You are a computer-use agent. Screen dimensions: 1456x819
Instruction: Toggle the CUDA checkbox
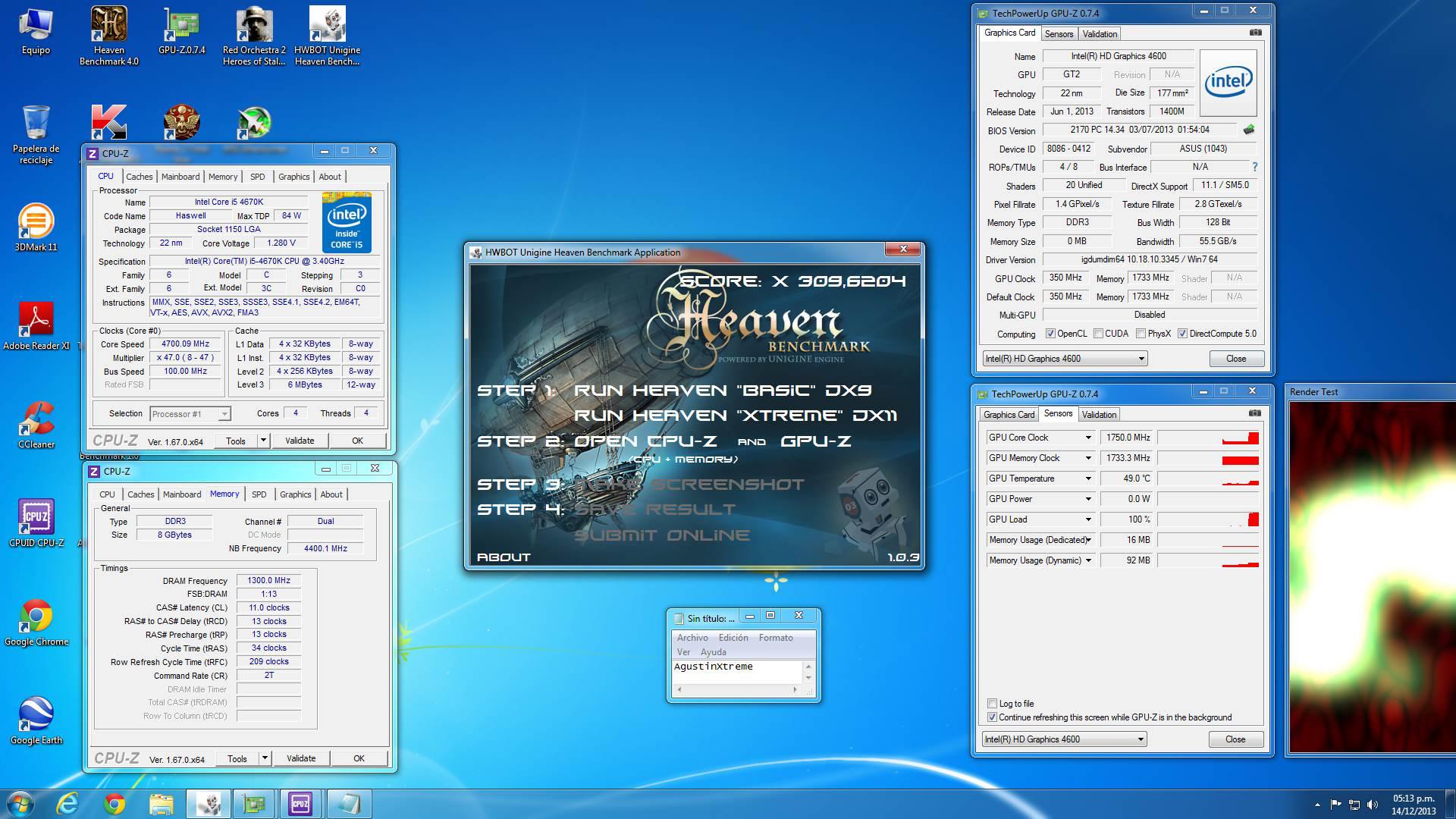pyautogui.click(x=1098, y=334)
